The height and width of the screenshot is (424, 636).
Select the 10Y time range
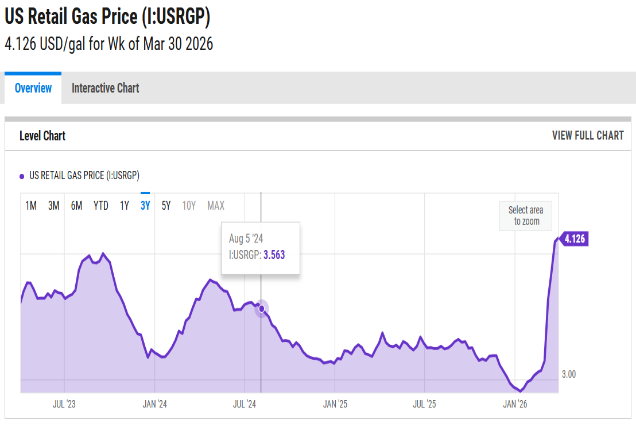tap(189, 206)
